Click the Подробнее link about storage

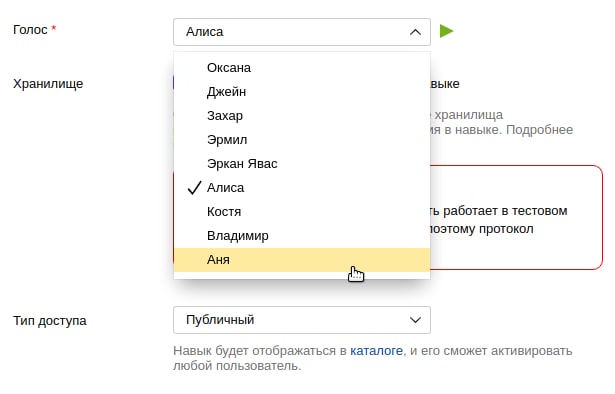539,130
